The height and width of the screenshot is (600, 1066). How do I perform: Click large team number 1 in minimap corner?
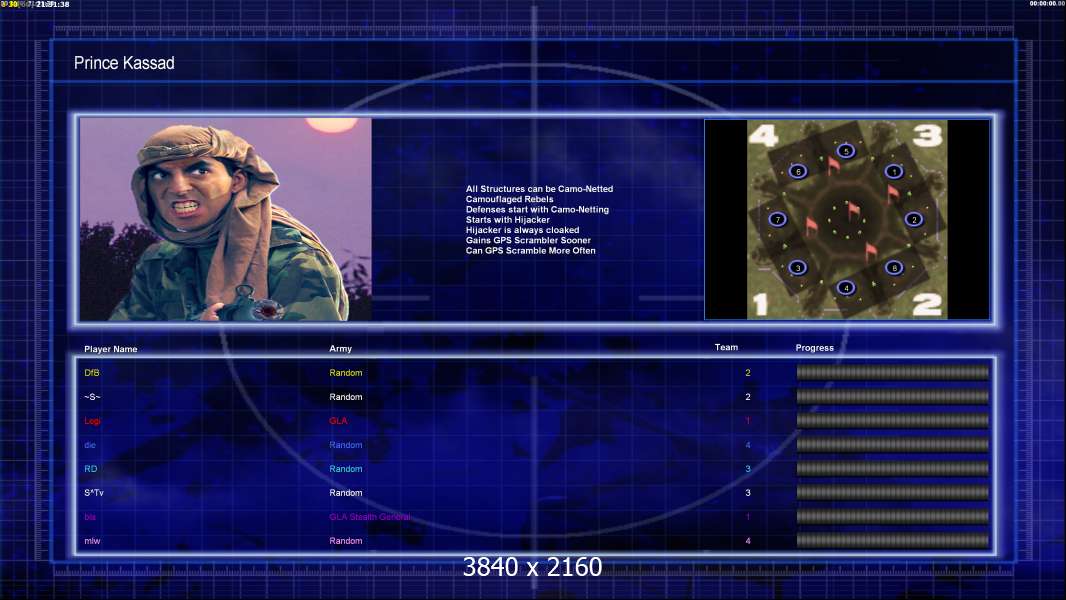tap(761, 304)
